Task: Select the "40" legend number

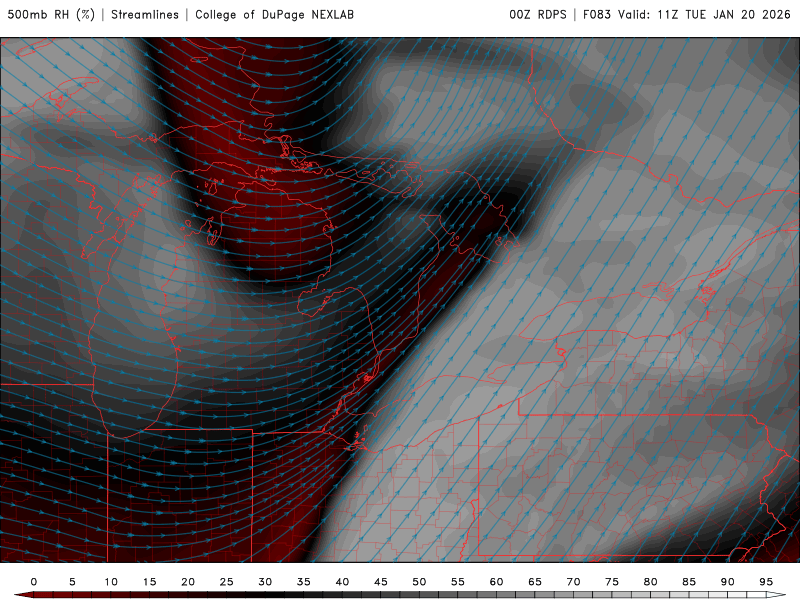Action: point(342,582)
